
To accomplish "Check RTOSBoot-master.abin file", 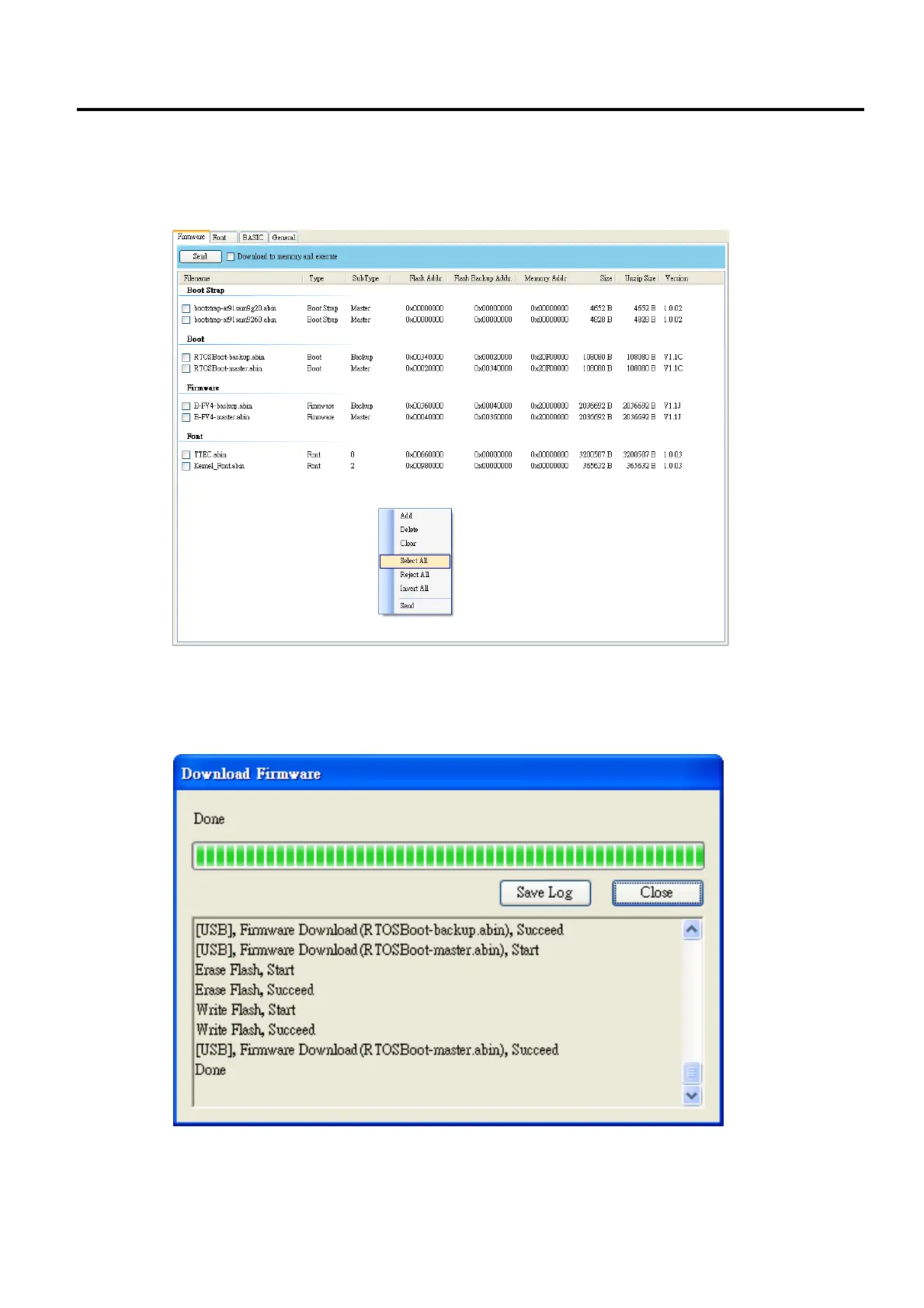I will 186,369.
